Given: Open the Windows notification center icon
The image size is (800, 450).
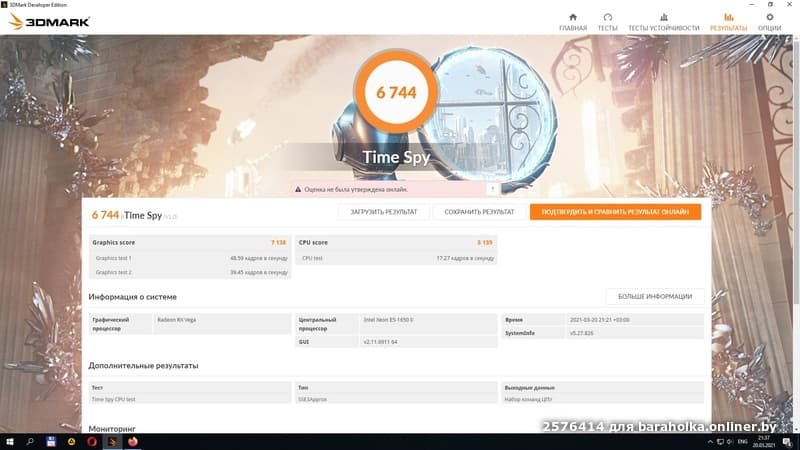Looking at the screenshot, I should pos(787,442).
